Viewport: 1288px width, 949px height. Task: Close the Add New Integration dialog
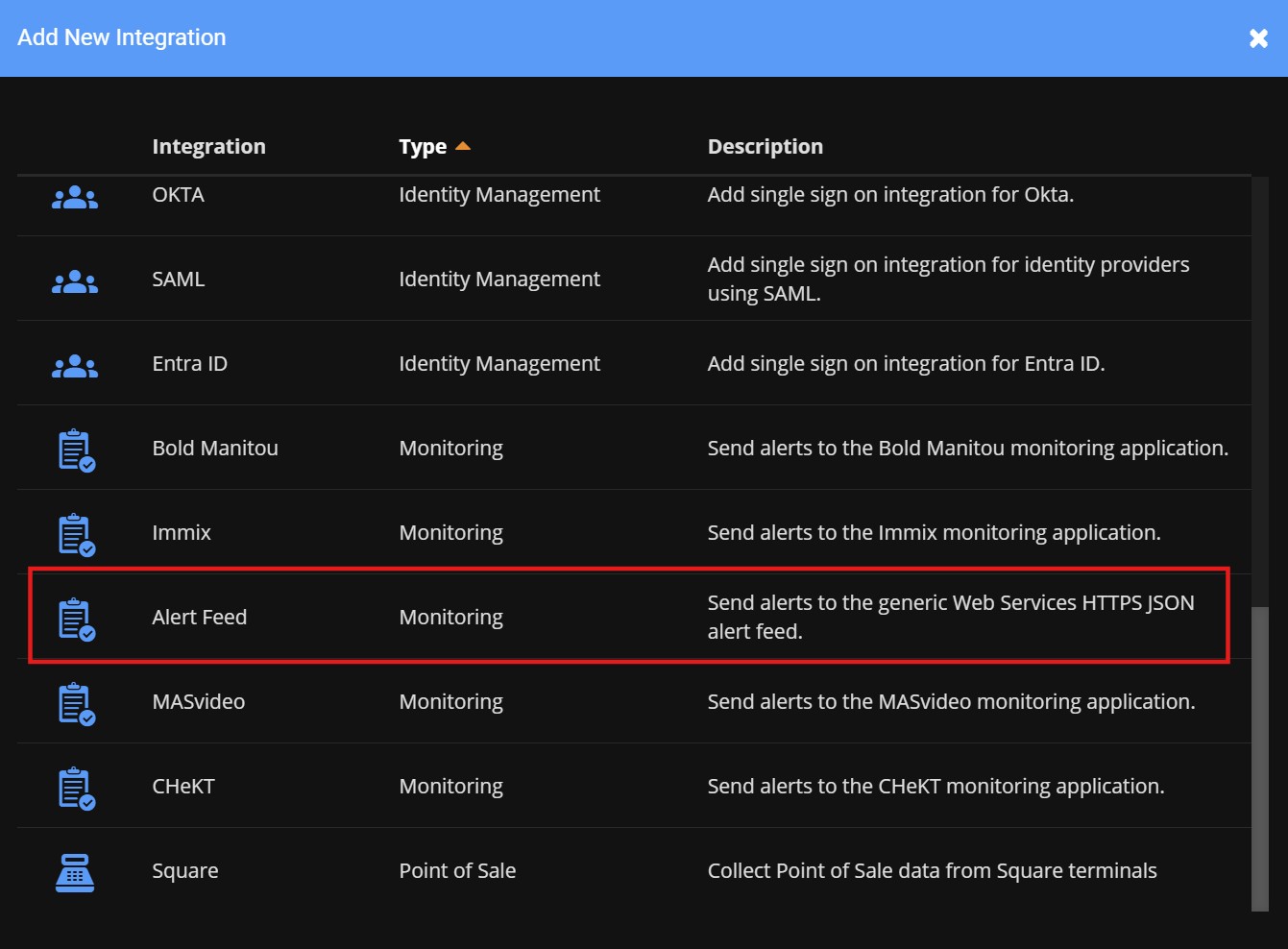1258,38
